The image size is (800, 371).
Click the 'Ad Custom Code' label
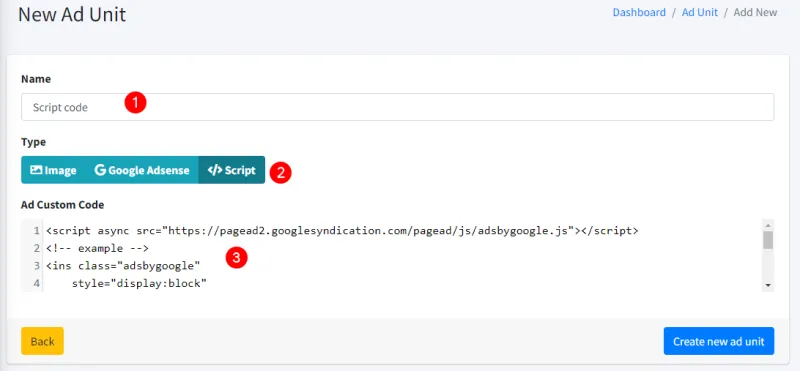[x=62, y=205]
